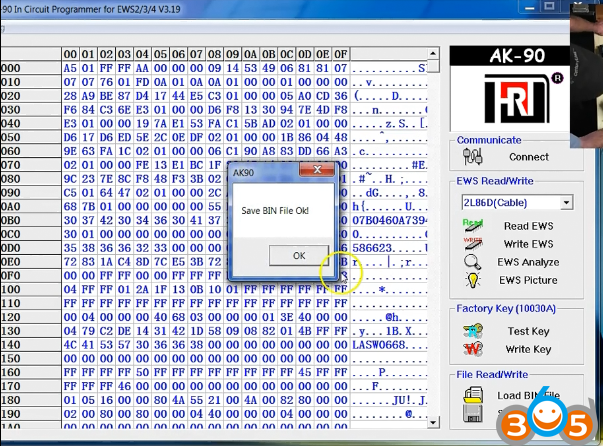603x446 pixels.
Task: Select the 7B cell in row 0A0
Action: click(88, 206)
